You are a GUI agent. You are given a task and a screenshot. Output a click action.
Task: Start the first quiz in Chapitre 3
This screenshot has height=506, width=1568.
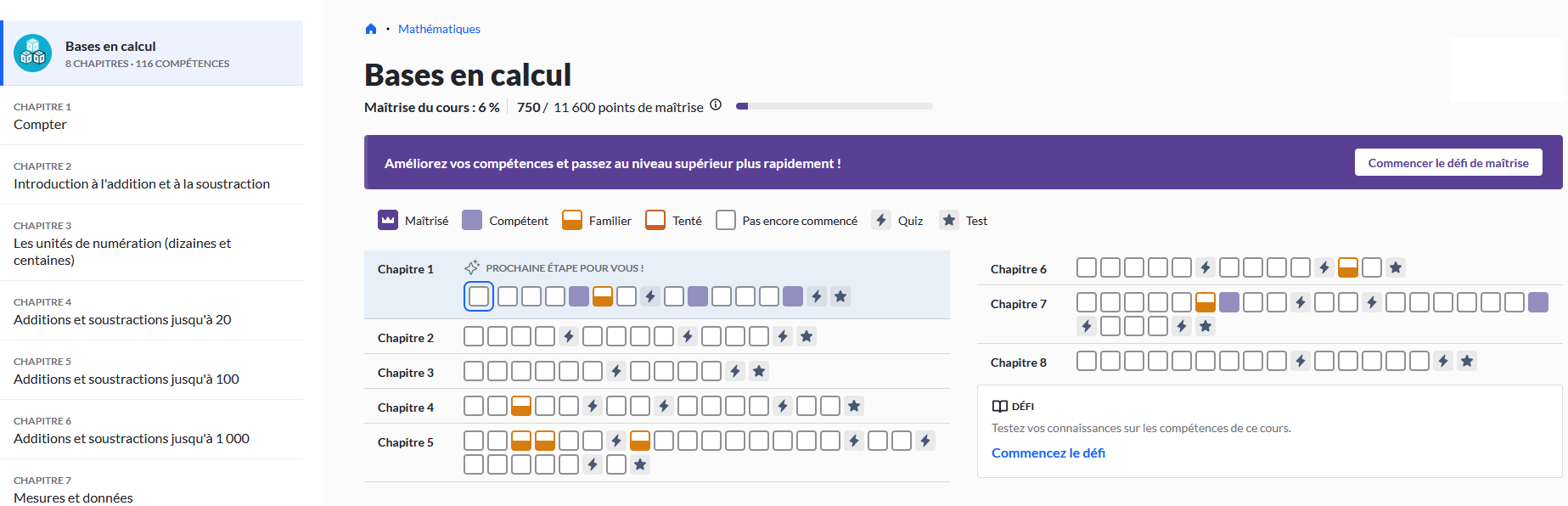[616, 371]
